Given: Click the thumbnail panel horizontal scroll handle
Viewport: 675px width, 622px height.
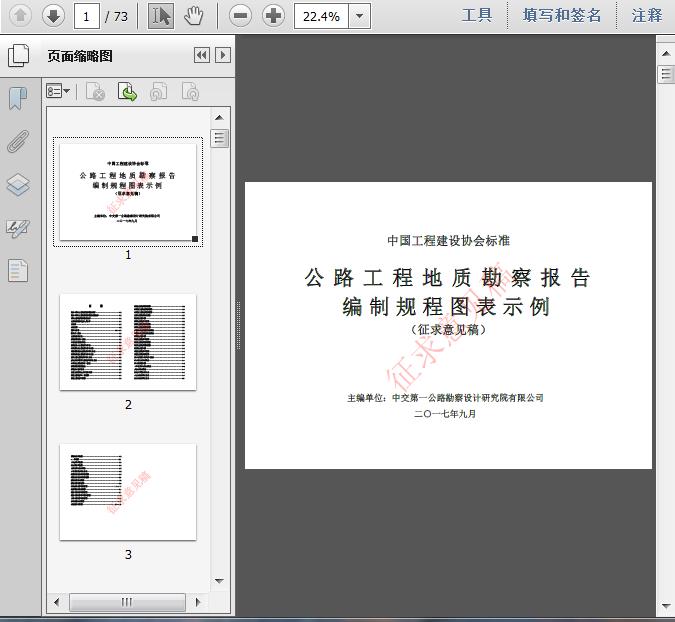Looking at the screenshot, I should [127, 602].
